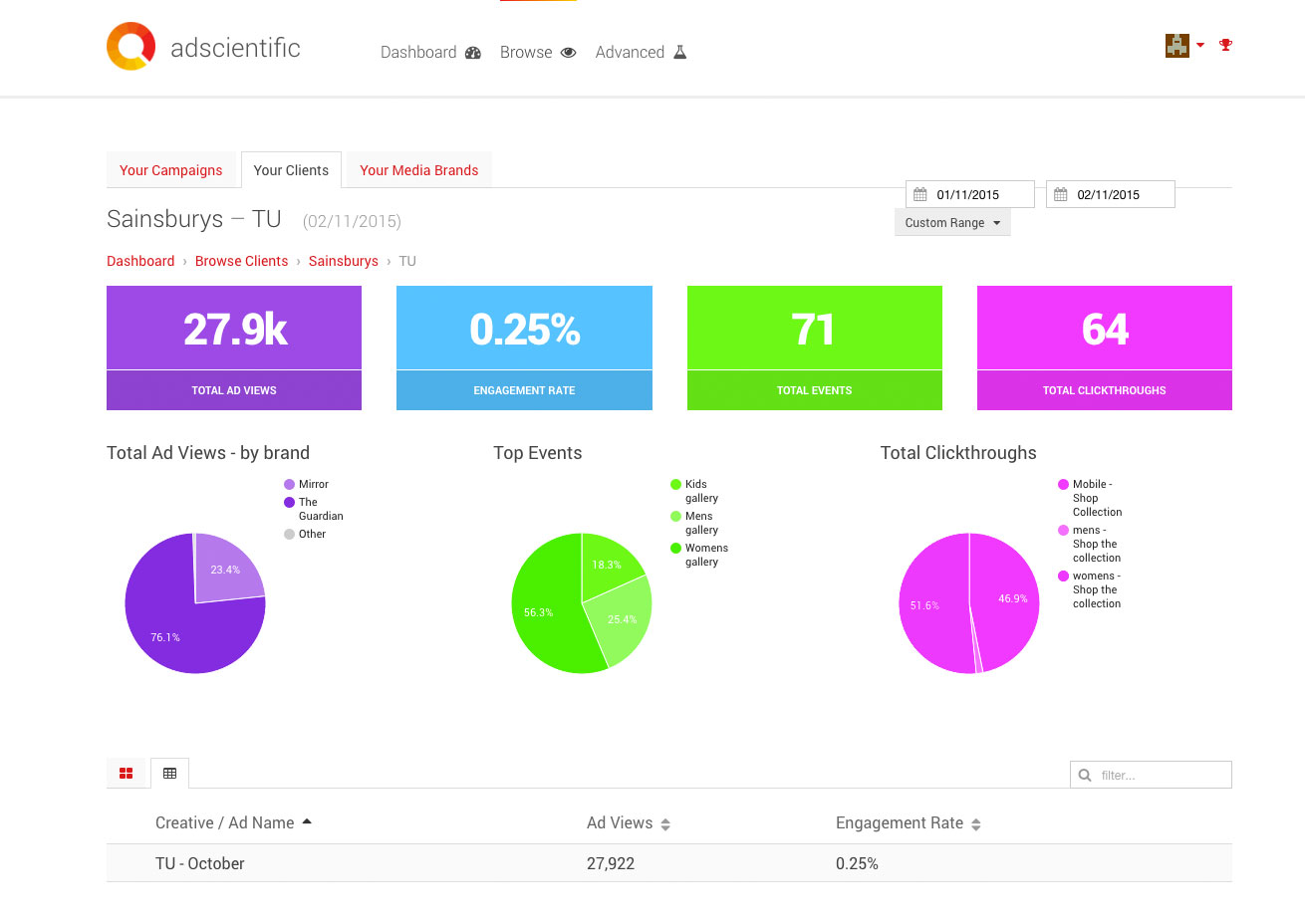The image size is (1305, 924).
Task: Open the Custom Range dropdown
Action: tap(952, 223)
